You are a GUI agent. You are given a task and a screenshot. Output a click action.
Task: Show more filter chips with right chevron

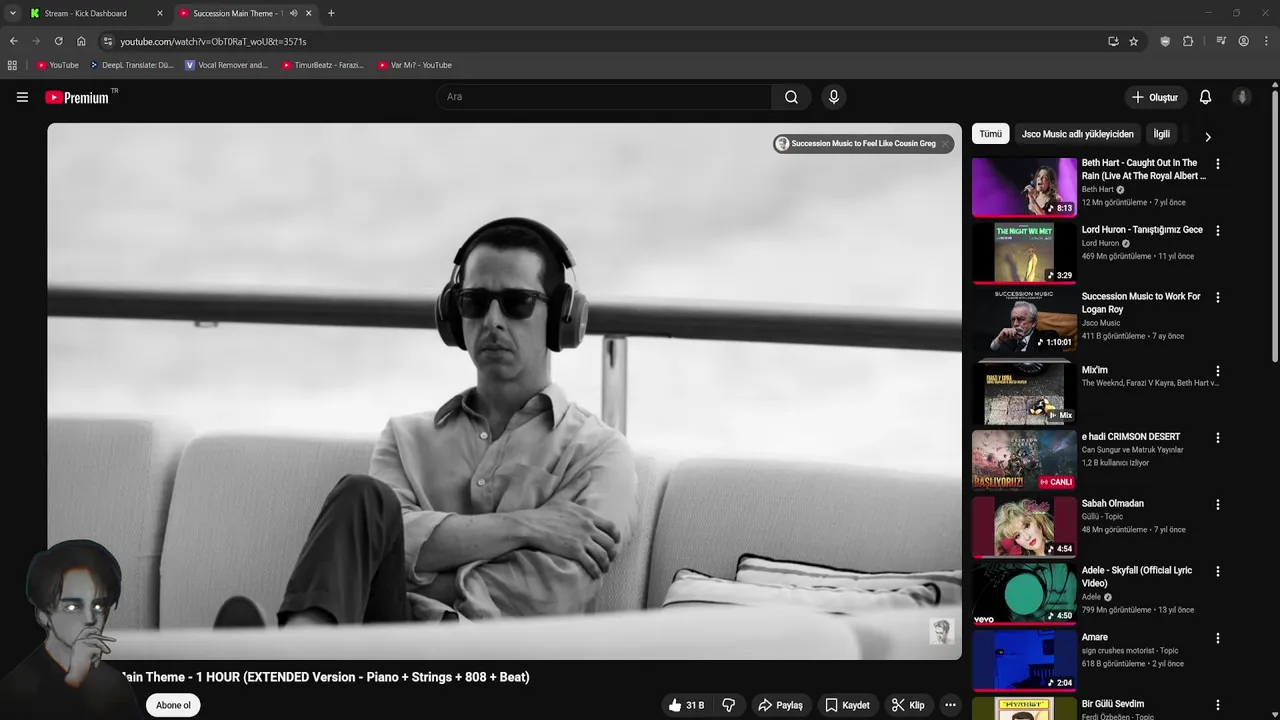[x=1207, y=137]
